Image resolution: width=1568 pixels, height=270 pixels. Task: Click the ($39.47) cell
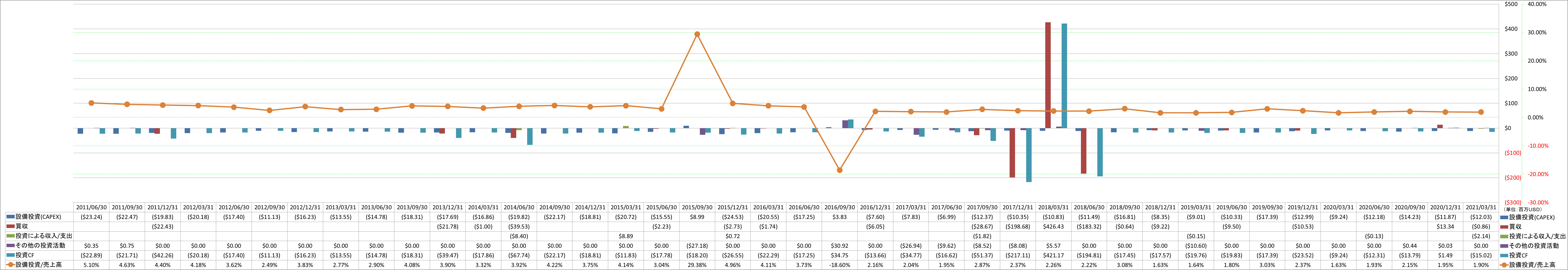click(447, 255)
